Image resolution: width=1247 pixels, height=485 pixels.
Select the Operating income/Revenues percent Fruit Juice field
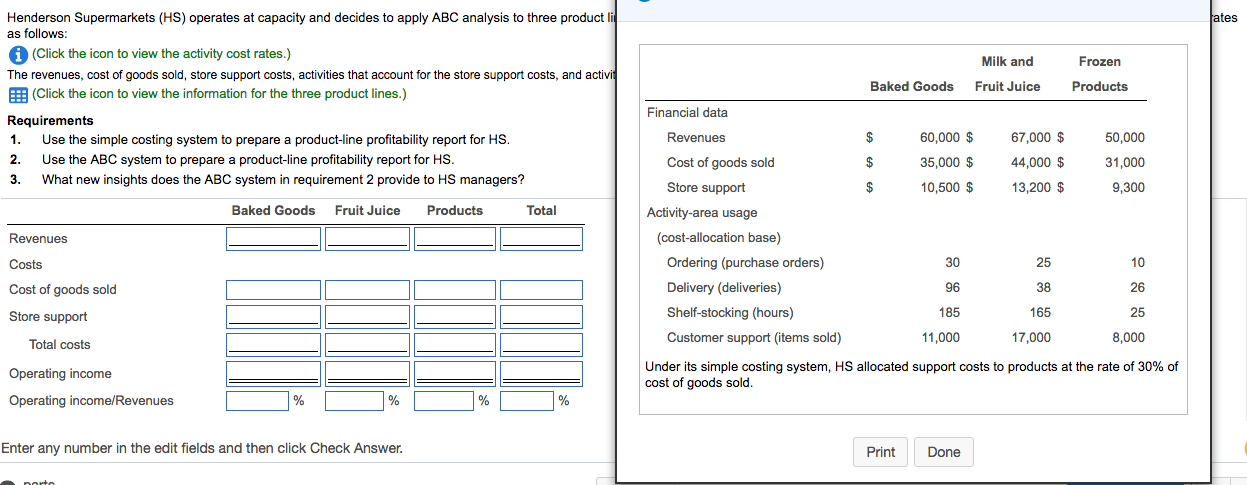[x=355, y=401]
